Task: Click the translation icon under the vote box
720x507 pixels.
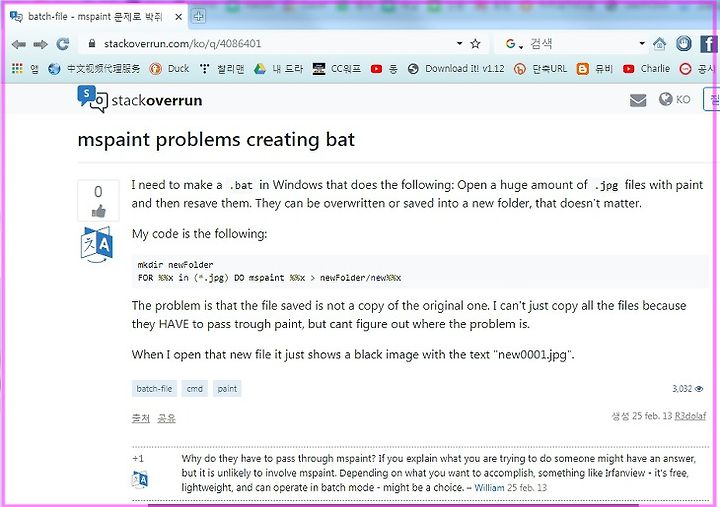Action: click(x=96, y=244)
